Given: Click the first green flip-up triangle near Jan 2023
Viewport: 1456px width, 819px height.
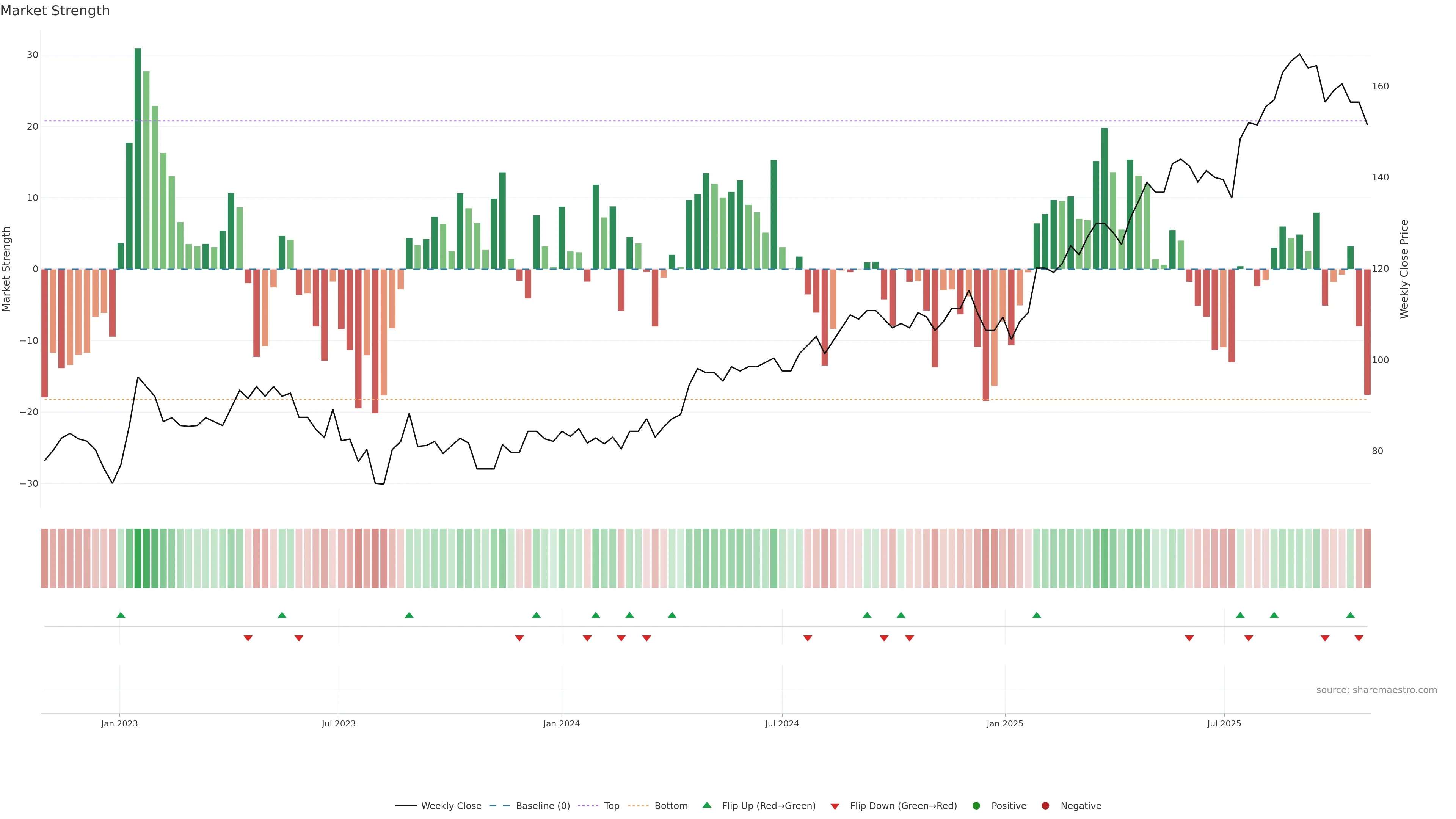Looking at the screenshot, I should [121, 615].
